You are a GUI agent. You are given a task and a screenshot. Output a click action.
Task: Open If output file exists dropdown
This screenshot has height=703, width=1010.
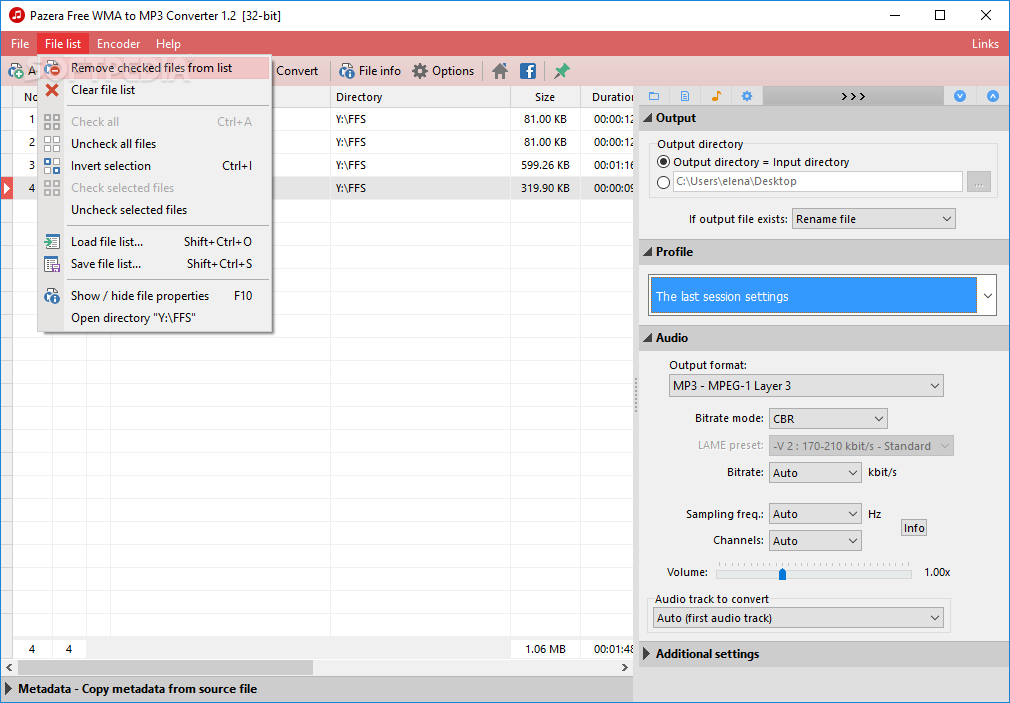pyautogui.click(x=873, y=219)
